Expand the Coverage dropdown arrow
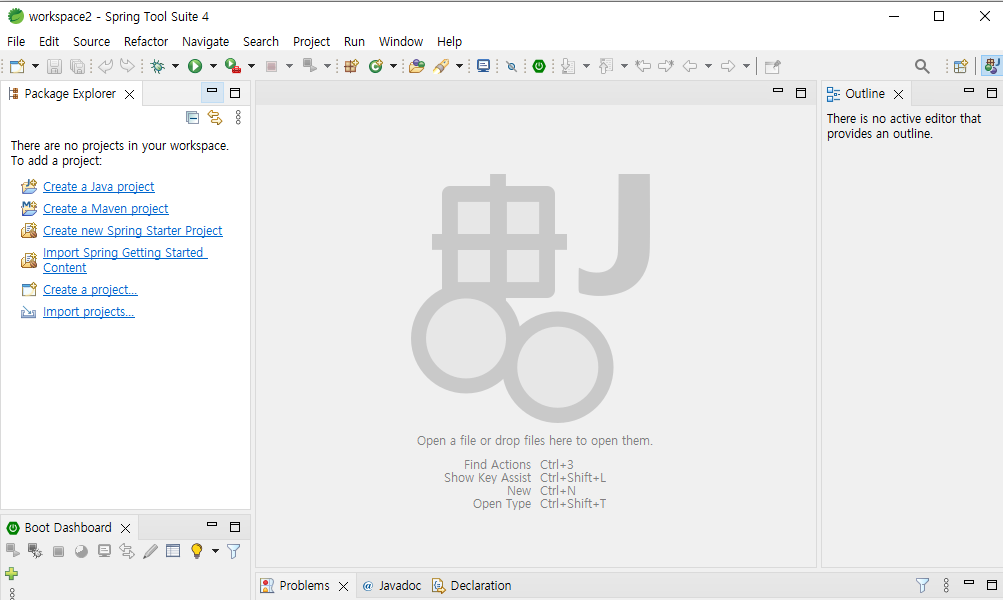This screenshot has height=600, width=1003. 251,66
